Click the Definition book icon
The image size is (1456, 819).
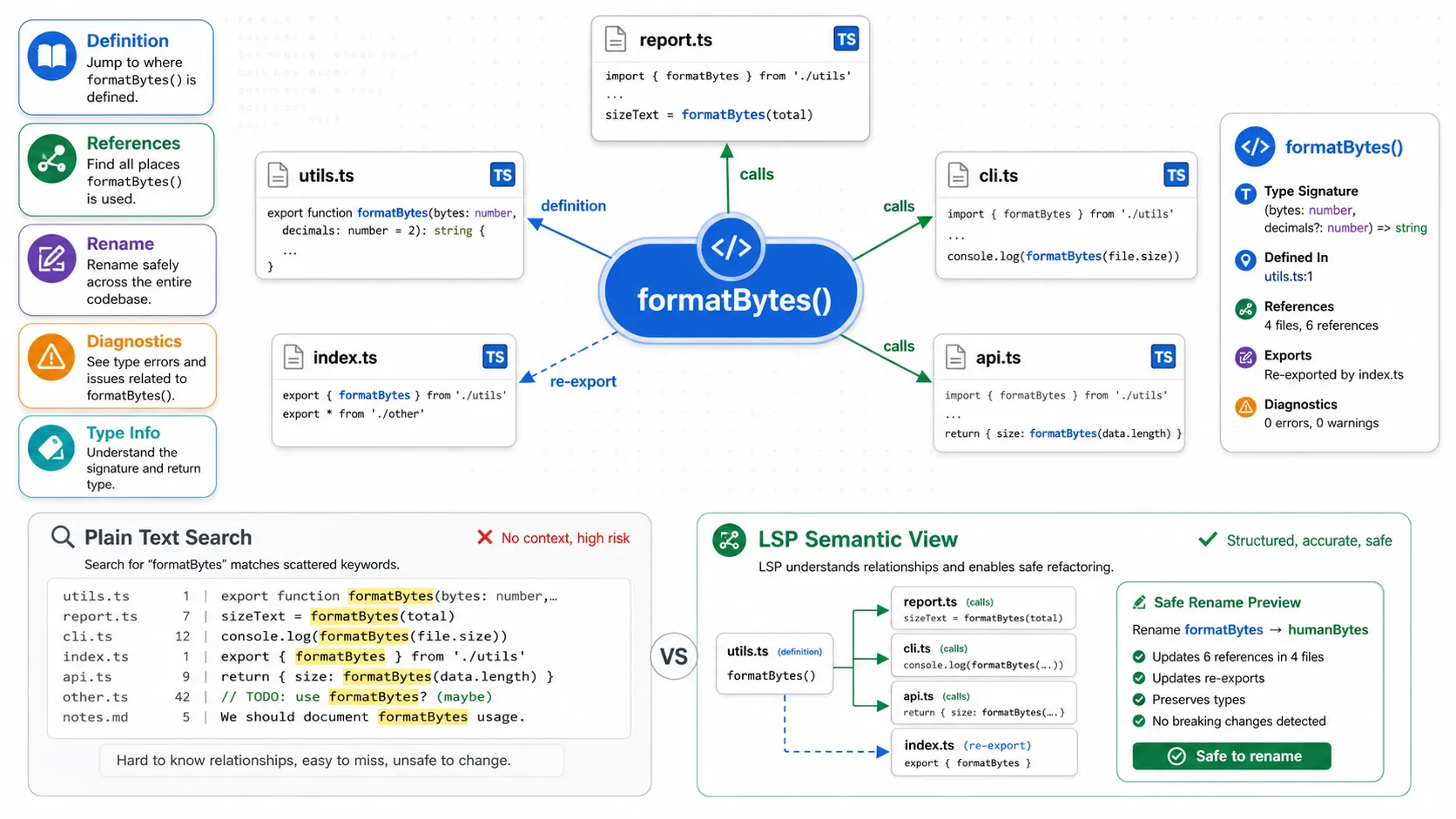coord(52,57)
